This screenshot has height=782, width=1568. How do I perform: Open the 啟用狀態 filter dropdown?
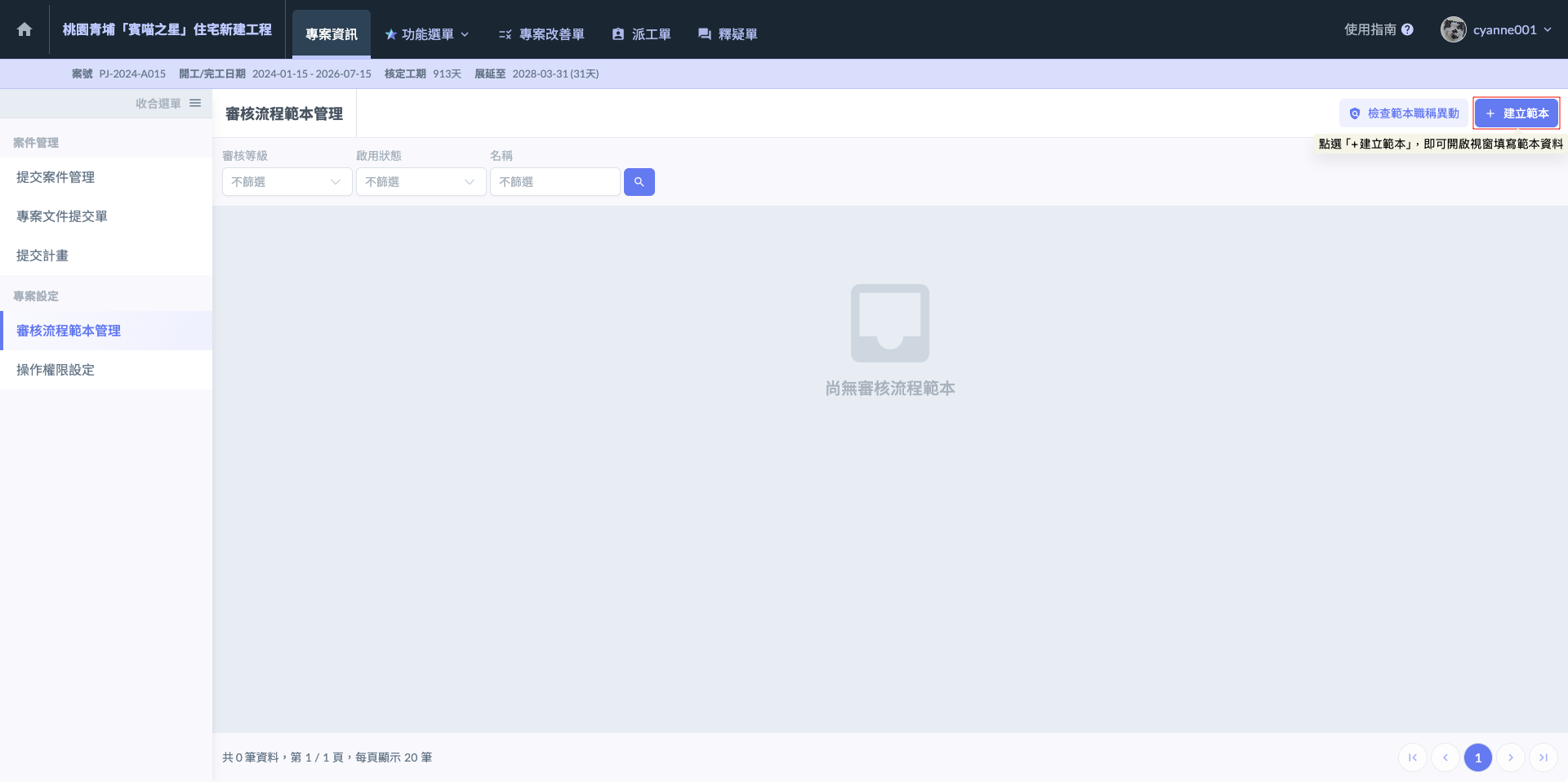click(421, 182)
